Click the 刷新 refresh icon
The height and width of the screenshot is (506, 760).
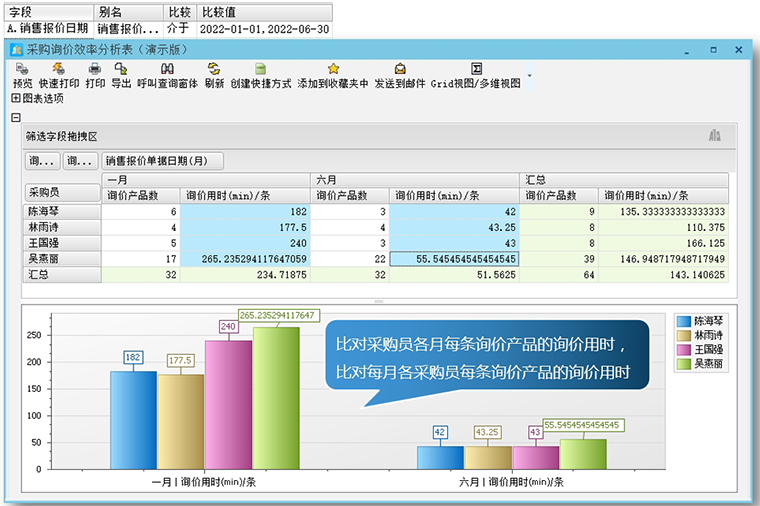(x=214, y=69)
